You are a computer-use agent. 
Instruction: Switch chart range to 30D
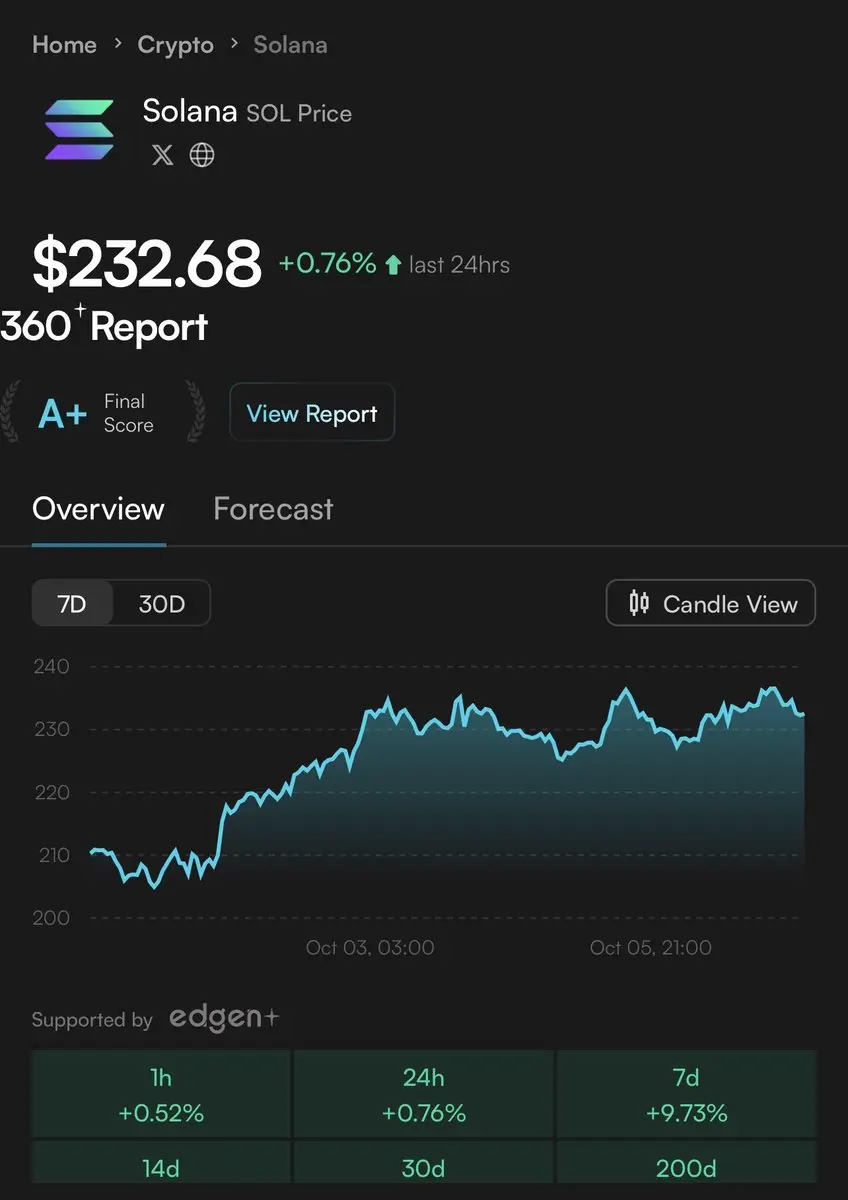161,604
